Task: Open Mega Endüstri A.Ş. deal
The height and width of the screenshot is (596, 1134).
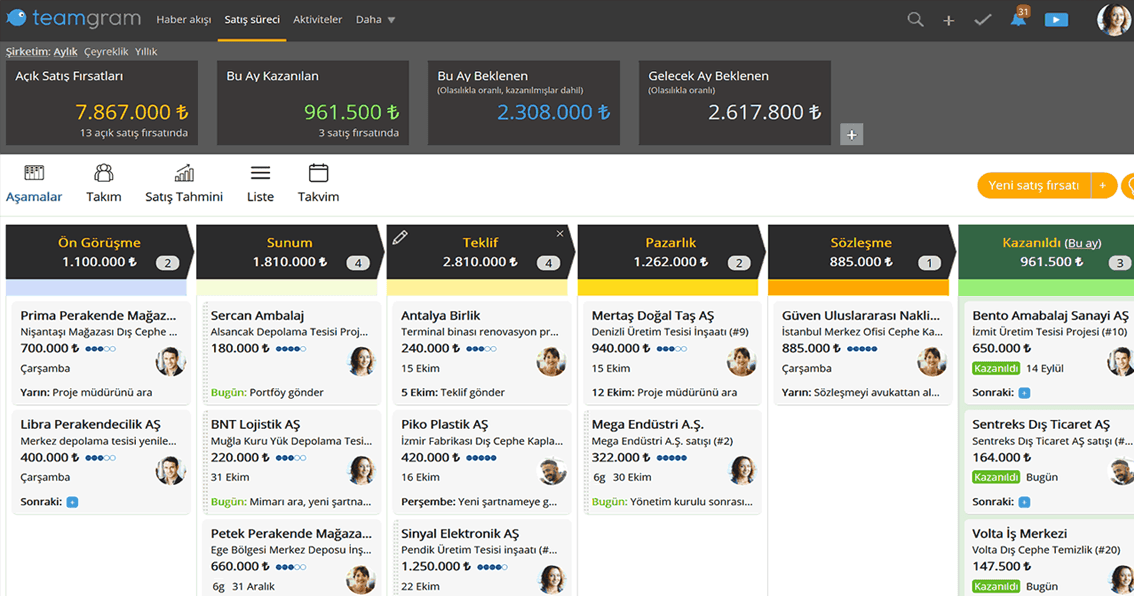Action: pos(647,425)
